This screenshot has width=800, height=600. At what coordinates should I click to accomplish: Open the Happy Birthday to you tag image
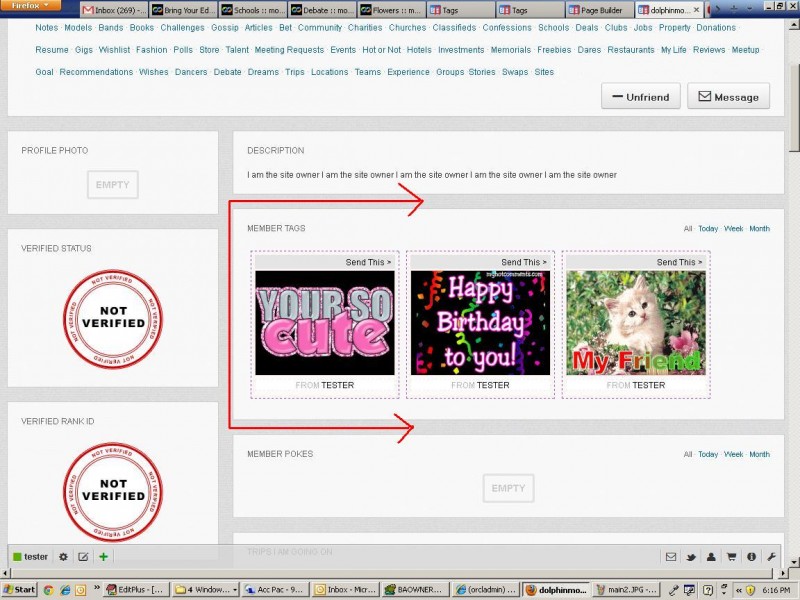point(481,322)
